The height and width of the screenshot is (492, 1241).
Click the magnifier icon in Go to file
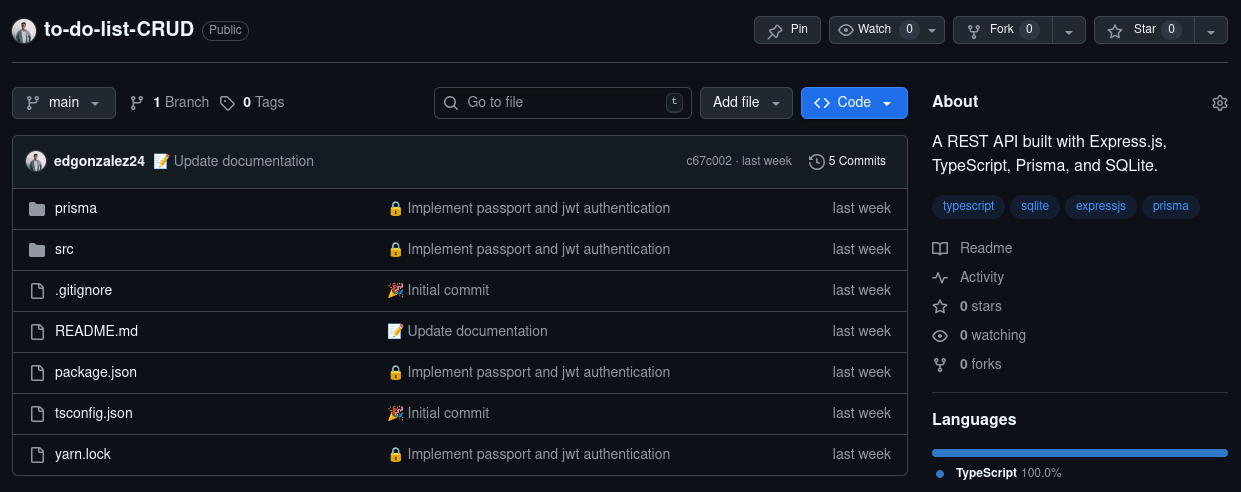pyautogui.click(x=451, y=103)
